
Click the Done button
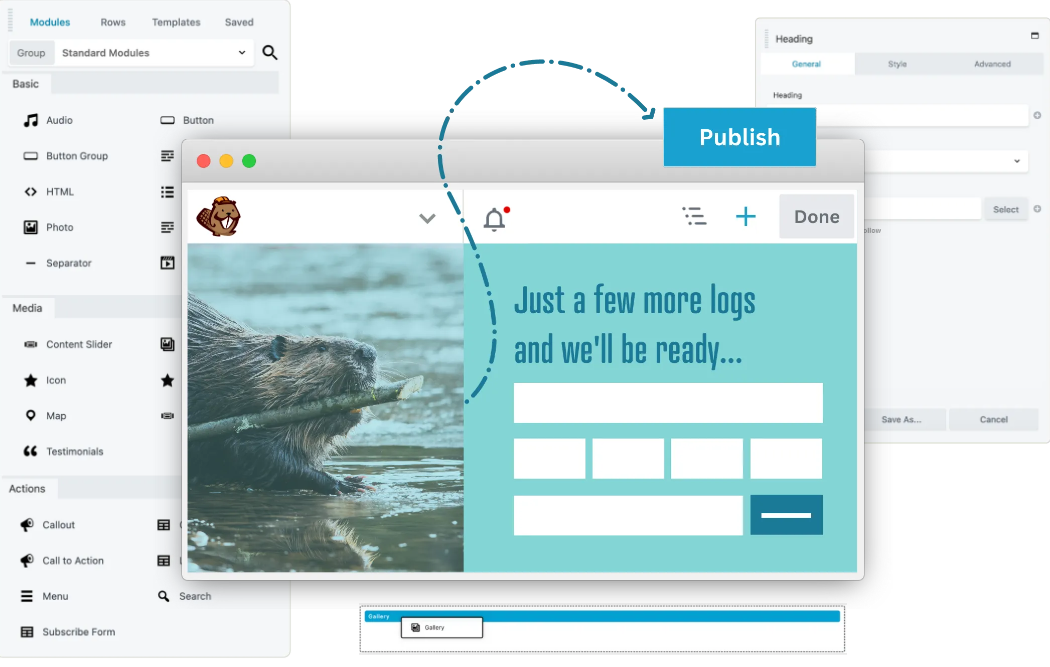tap(816, 216)
